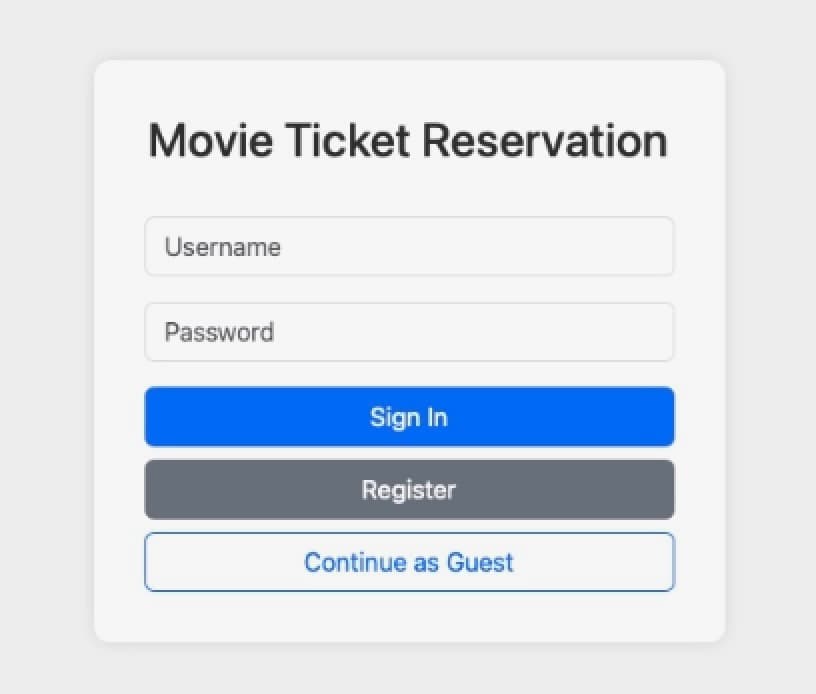Image resolution: width=816 pixels, height=694 pixels.
Task: Click the Sign In button below Password
Action: tap(409, 416)
